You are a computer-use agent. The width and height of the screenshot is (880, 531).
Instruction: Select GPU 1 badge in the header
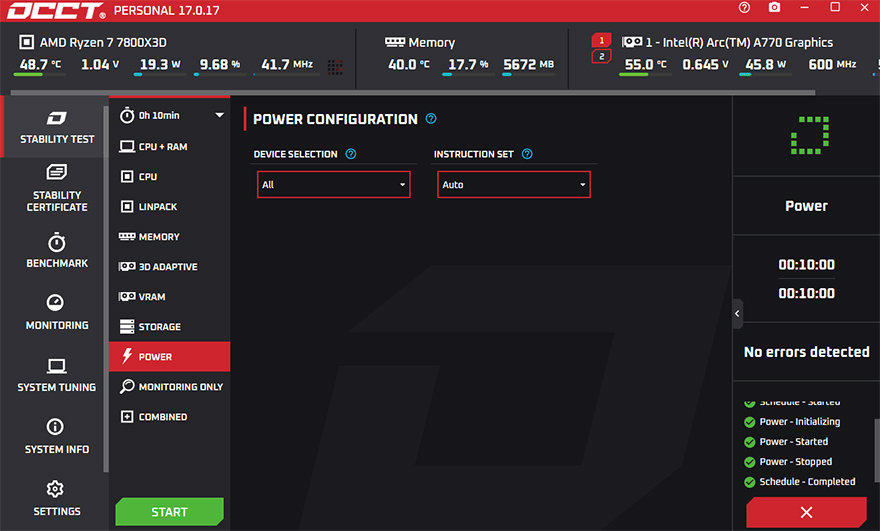[x=601, y=40]
